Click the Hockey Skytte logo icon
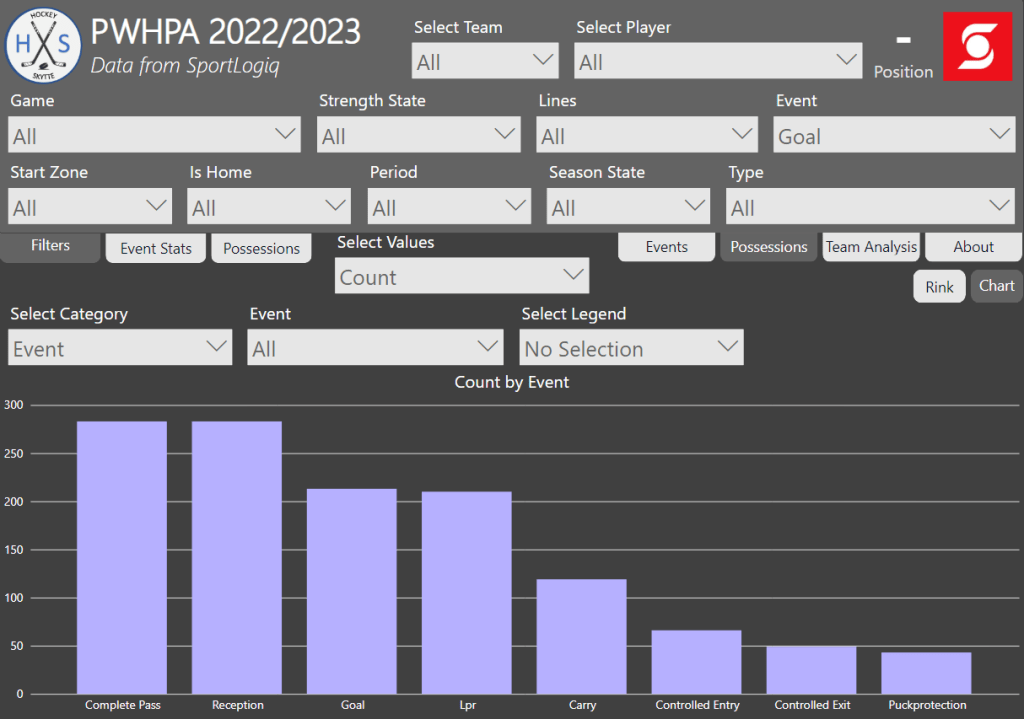Screen dimensions: 1024x719 click(x=43, y=46)
